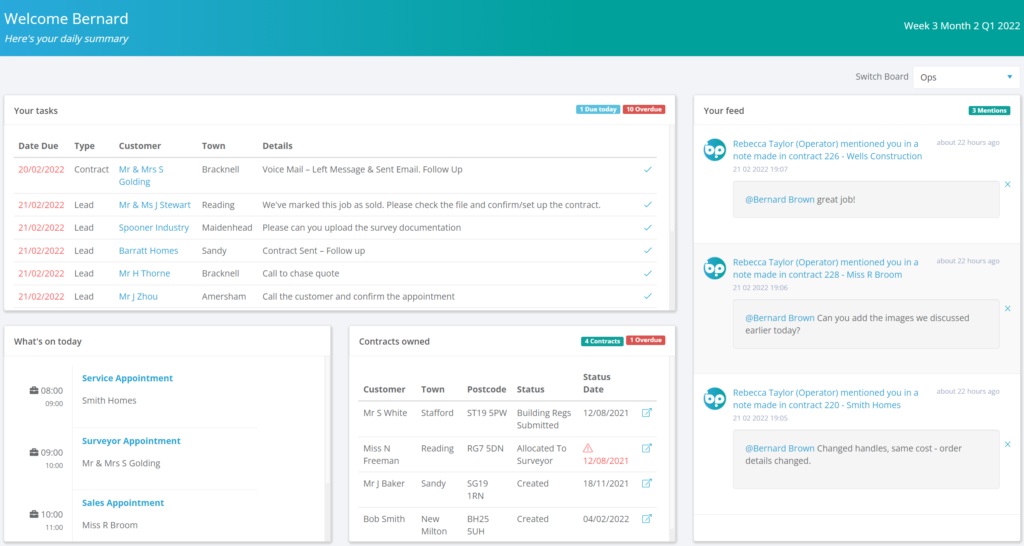Open the Switch Board dropdown

click(x=964, y=77)
